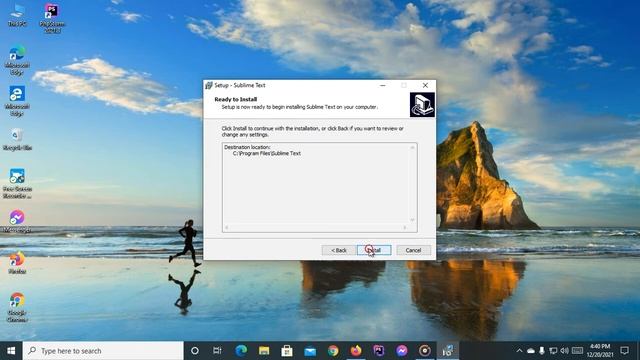Open File Explorer from the taskbar

pos(264,351)
